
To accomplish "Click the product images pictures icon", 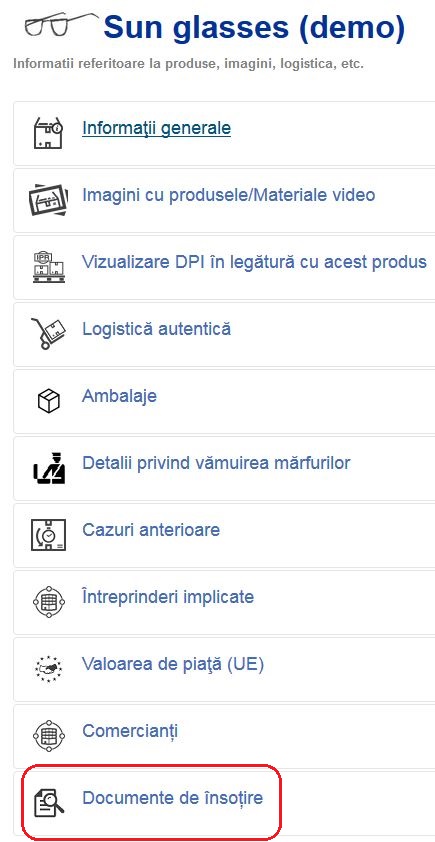I will point(48,200).
